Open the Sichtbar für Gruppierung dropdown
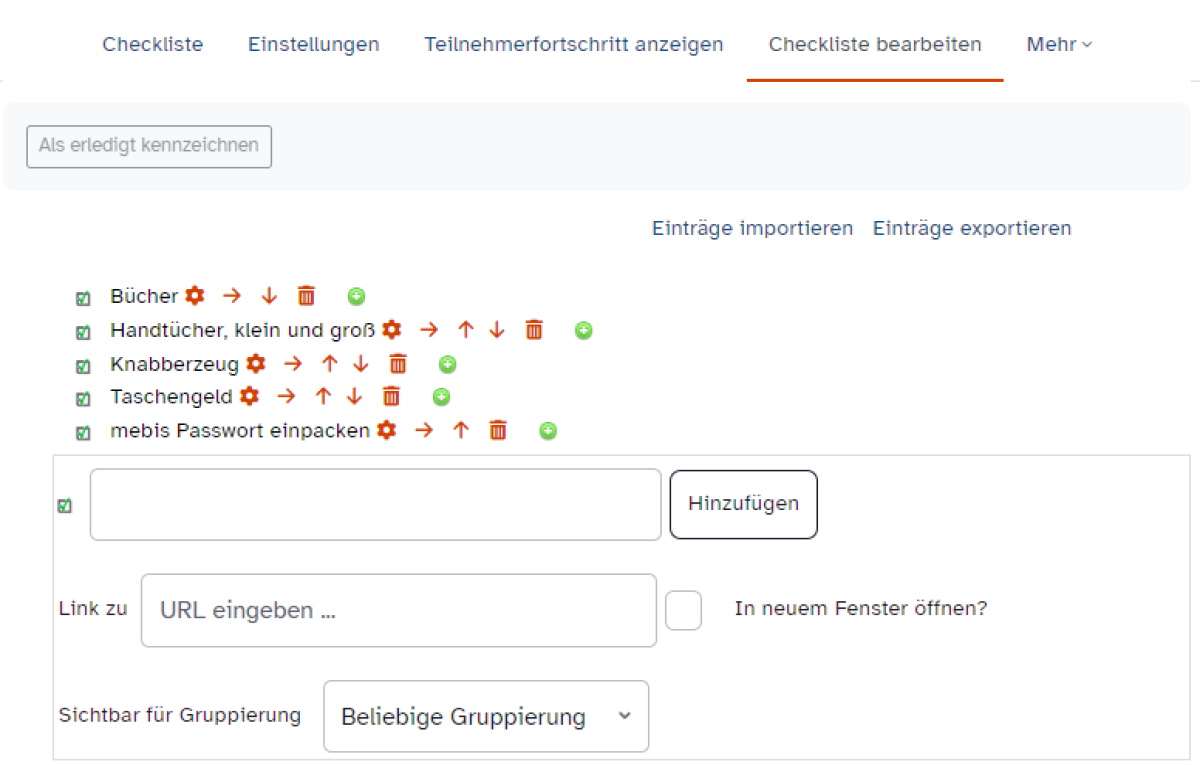The width and height of the screenshot is (1200, 765). [x=486, y=716]
